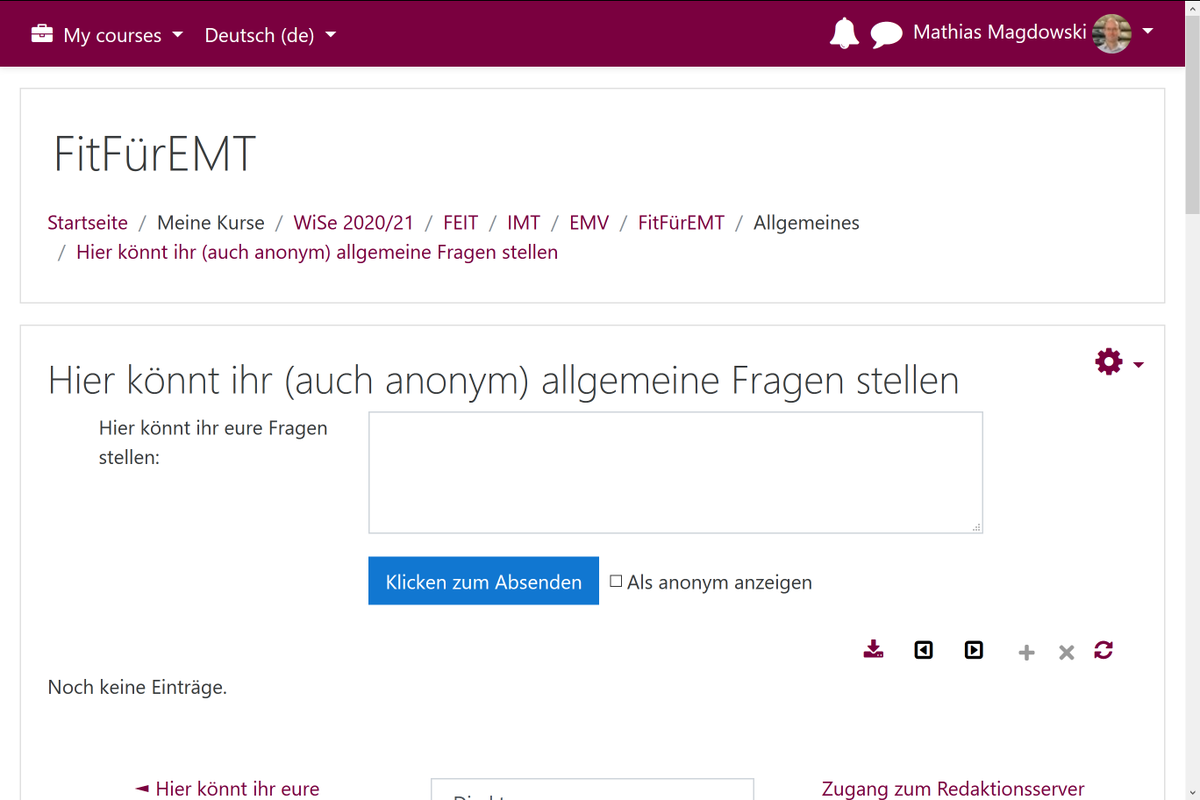The width and height of the screenshot is (1200, 800).
Task: Click the next-entry right arrow icon
Action: click(x=973, y=650)
